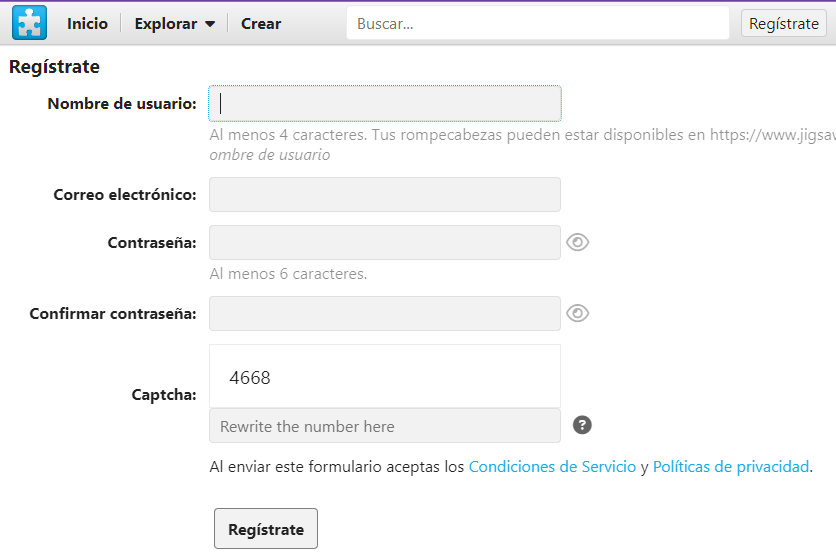This screenshot has height=553, width=836.
Task: Click the jigsaw puzzle piece logo
Action: point(30,23)
